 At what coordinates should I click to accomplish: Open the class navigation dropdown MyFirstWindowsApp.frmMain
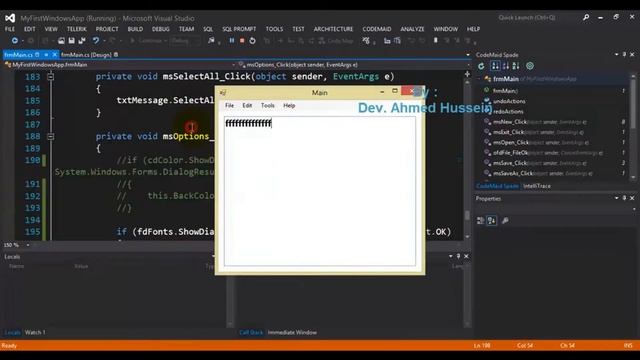click(x=119, y=64)
